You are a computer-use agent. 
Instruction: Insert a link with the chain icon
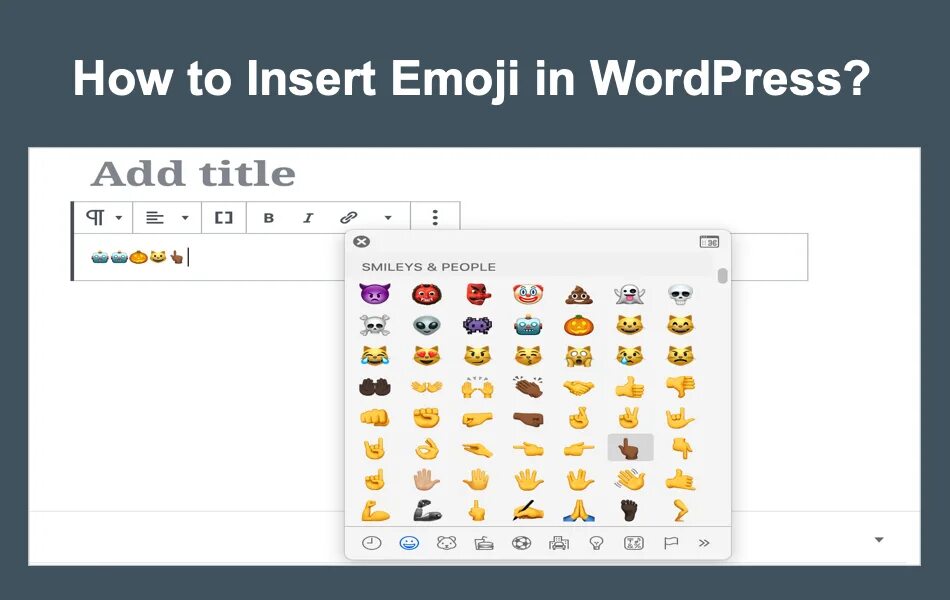[x=348, y=217]
